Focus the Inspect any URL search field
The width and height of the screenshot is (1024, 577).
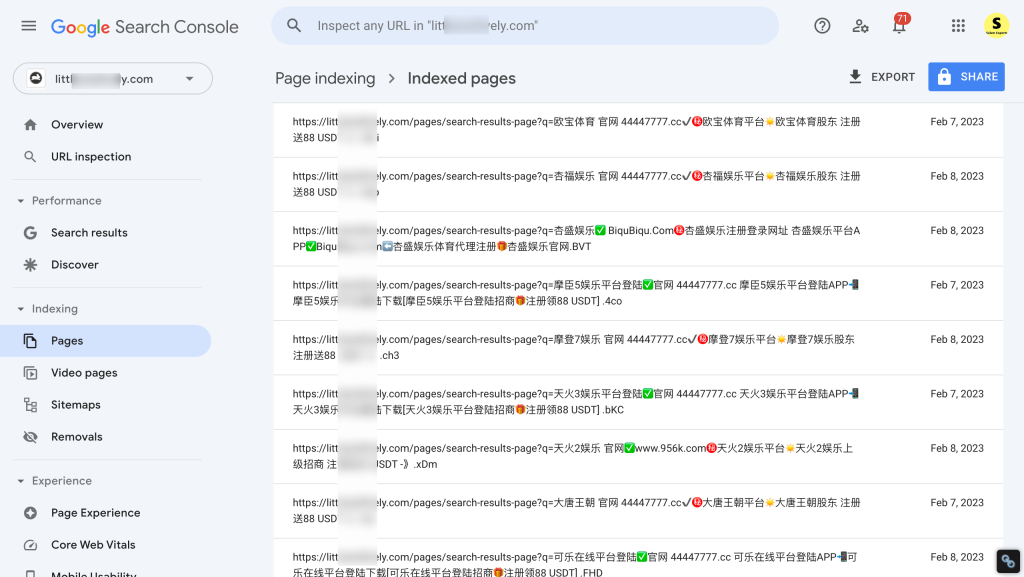pos(525,25)
